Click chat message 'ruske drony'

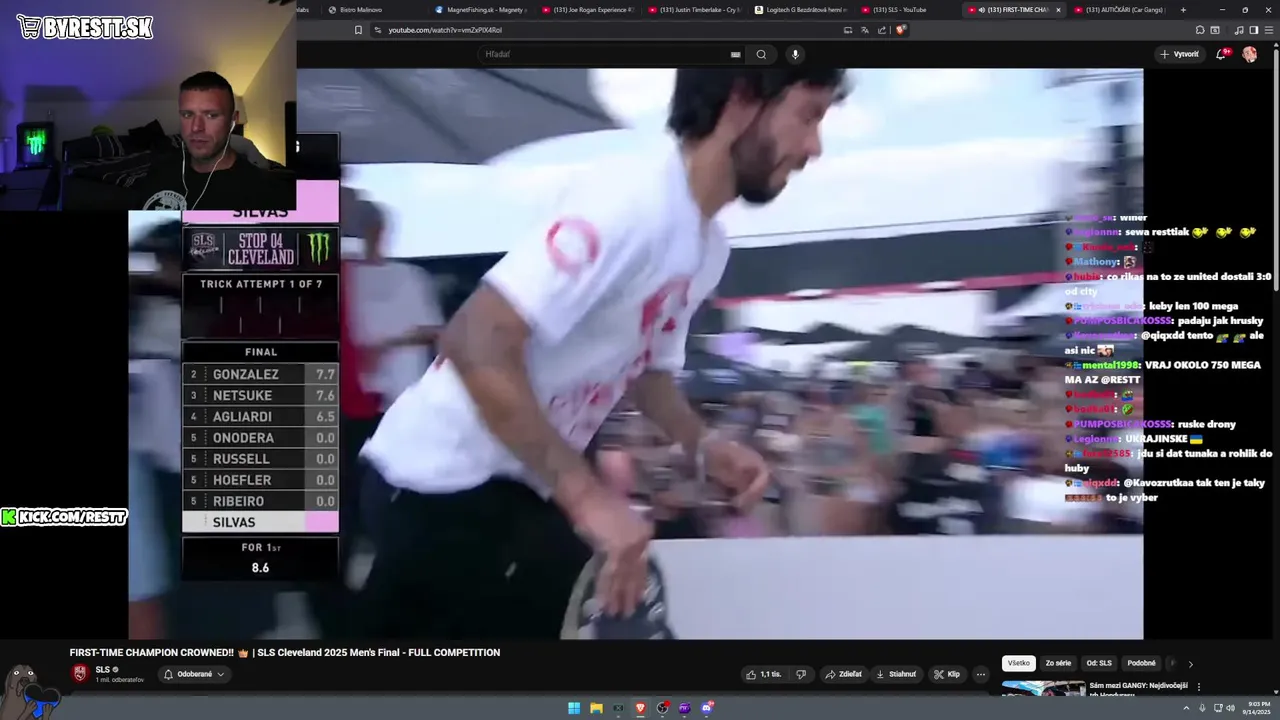(1205, 423)
